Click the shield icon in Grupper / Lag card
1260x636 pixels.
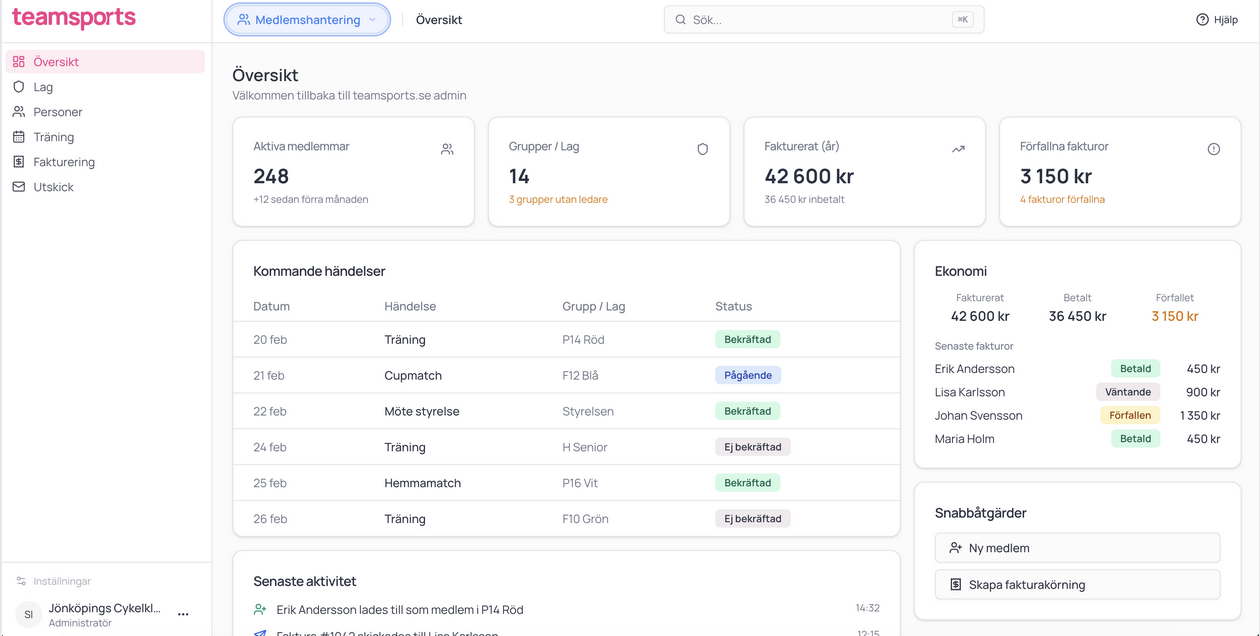click(702, 149)
